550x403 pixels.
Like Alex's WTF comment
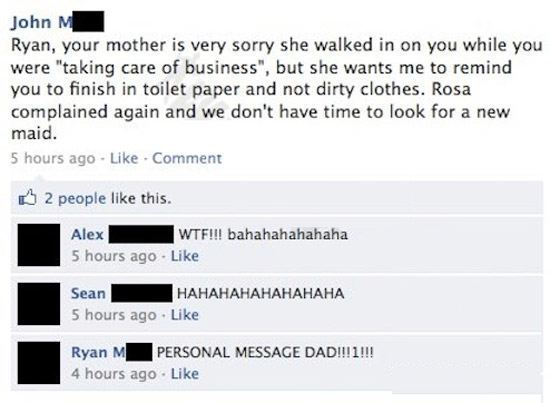[185, 256]
